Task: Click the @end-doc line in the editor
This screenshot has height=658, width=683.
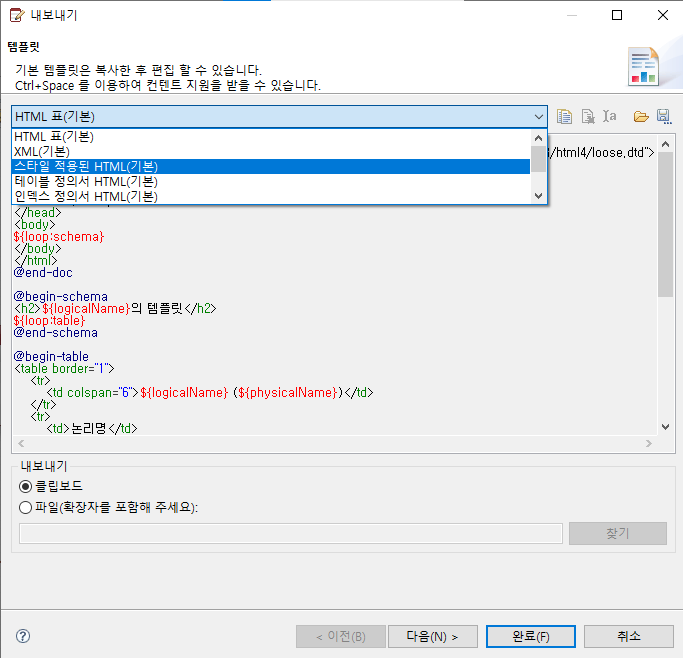Action: pyautogui.click(x=43, y=273)
